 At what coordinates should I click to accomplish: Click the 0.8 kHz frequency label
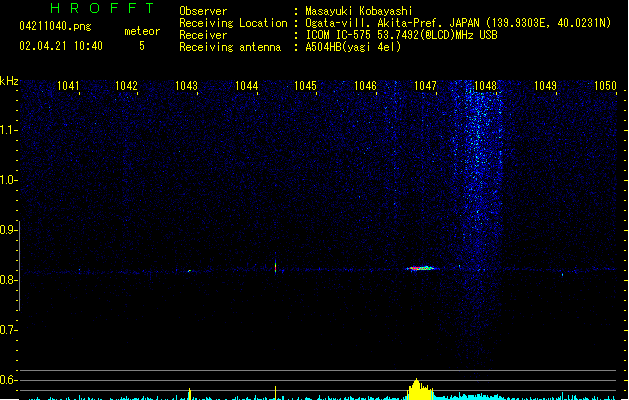point(8,280)
